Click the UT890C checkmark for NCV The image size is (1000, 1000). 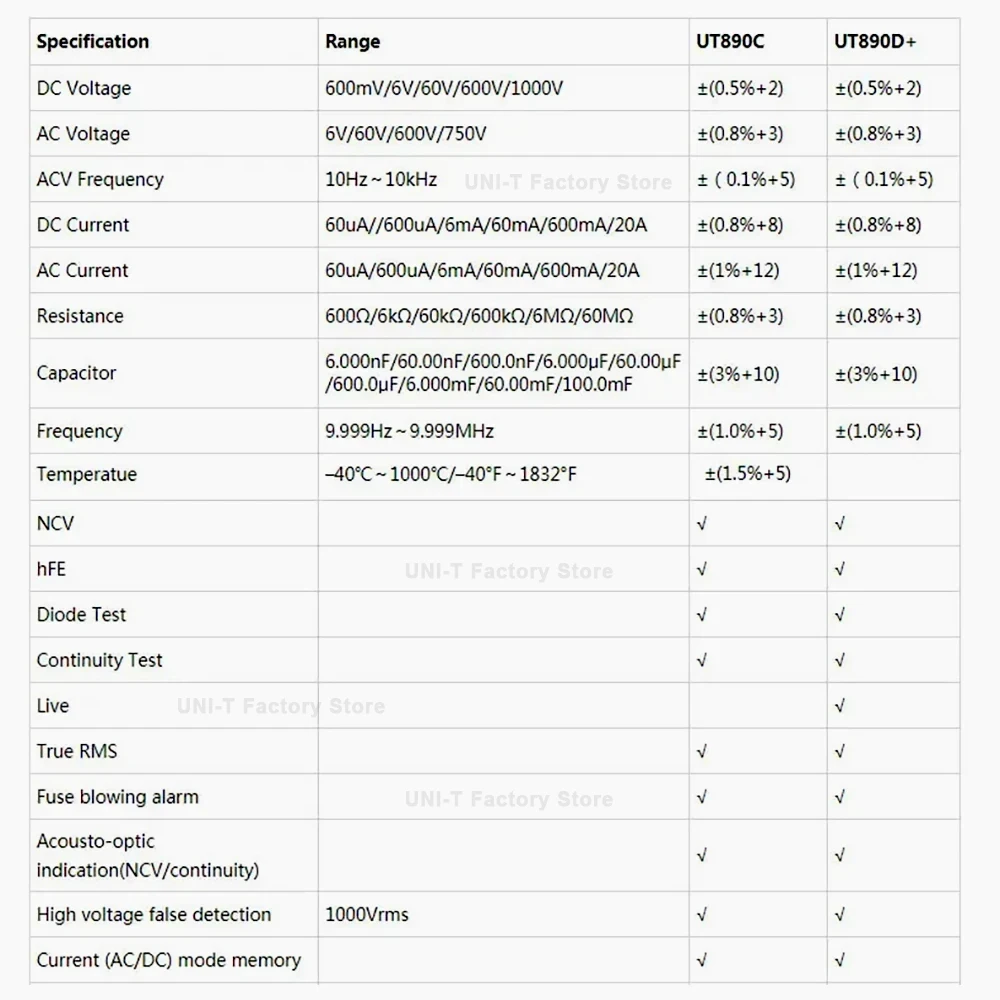pos(702,524)
